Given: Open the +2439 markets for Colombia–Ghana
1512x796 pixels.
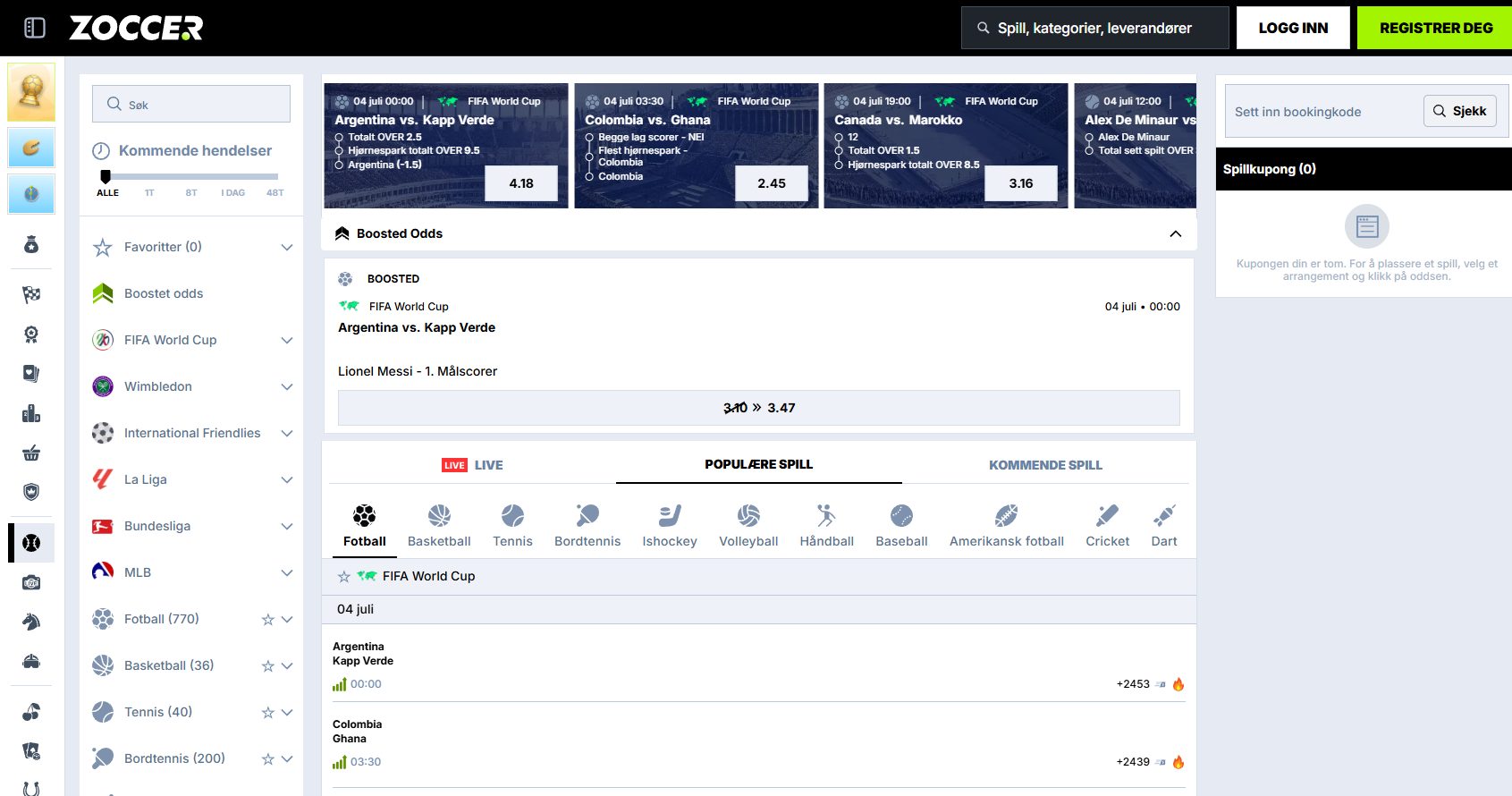Looking at the screenshot, I should [1133, 762].
